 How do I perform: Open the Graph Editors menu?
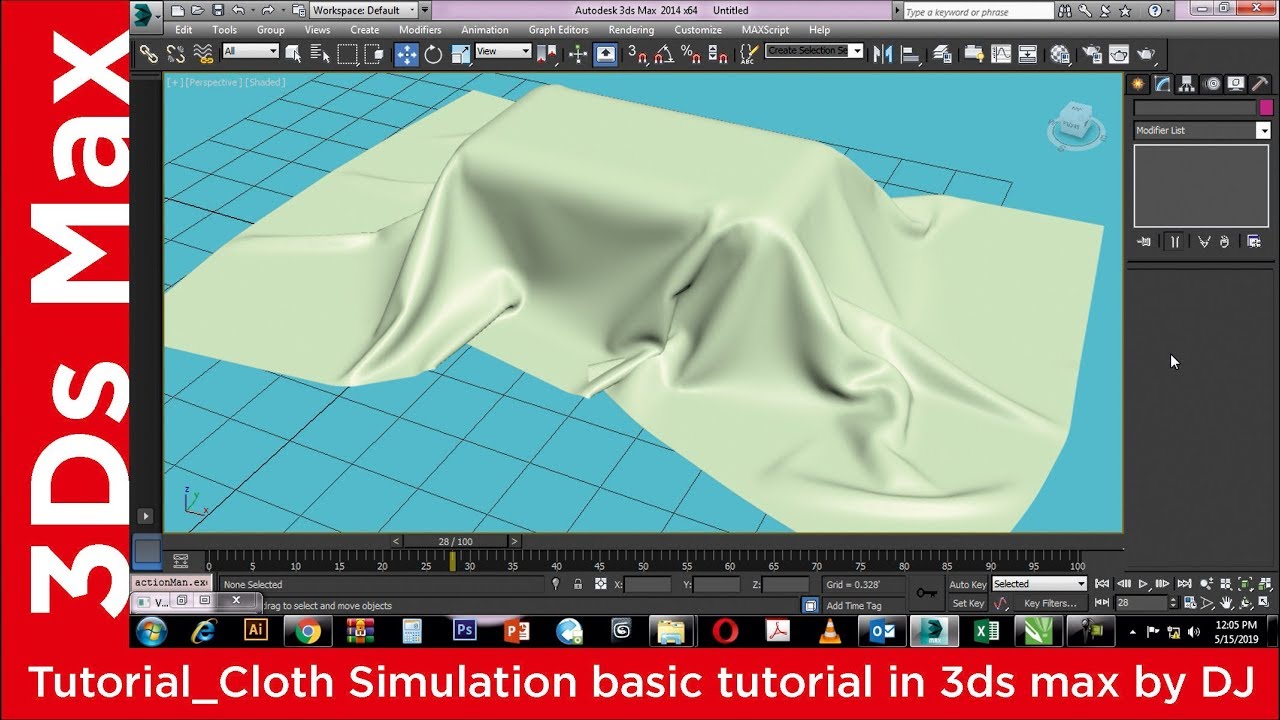tap(558, 30)
